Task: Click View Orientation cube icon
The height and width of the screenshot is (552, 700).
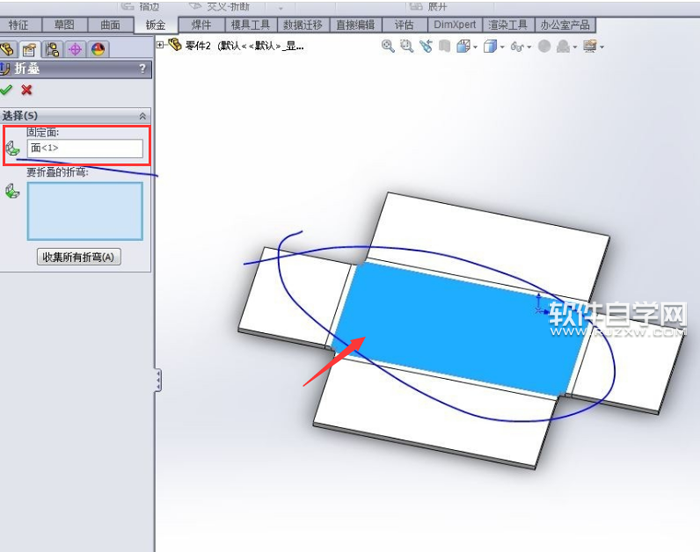Action: point(463,46)
